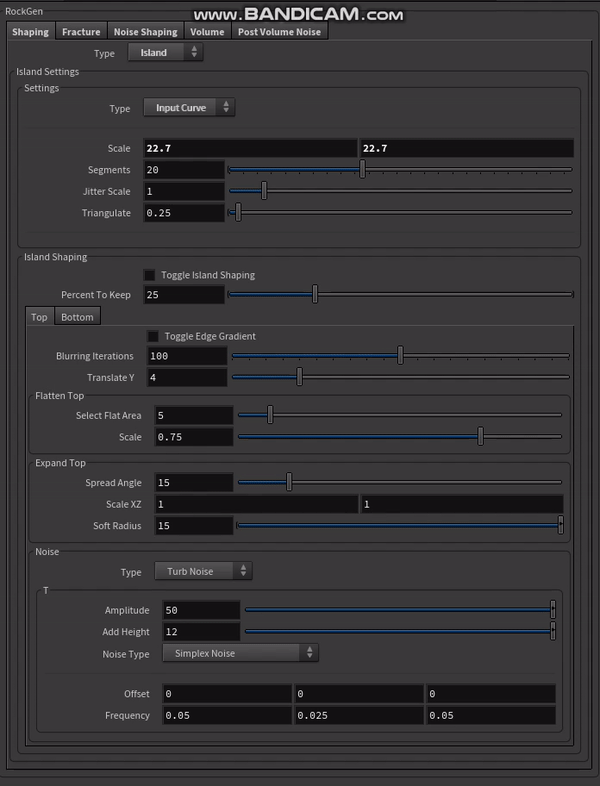Open the Simplex Noise type dropdown
This screenshot has width=600, height=786.
click(239, 654)
